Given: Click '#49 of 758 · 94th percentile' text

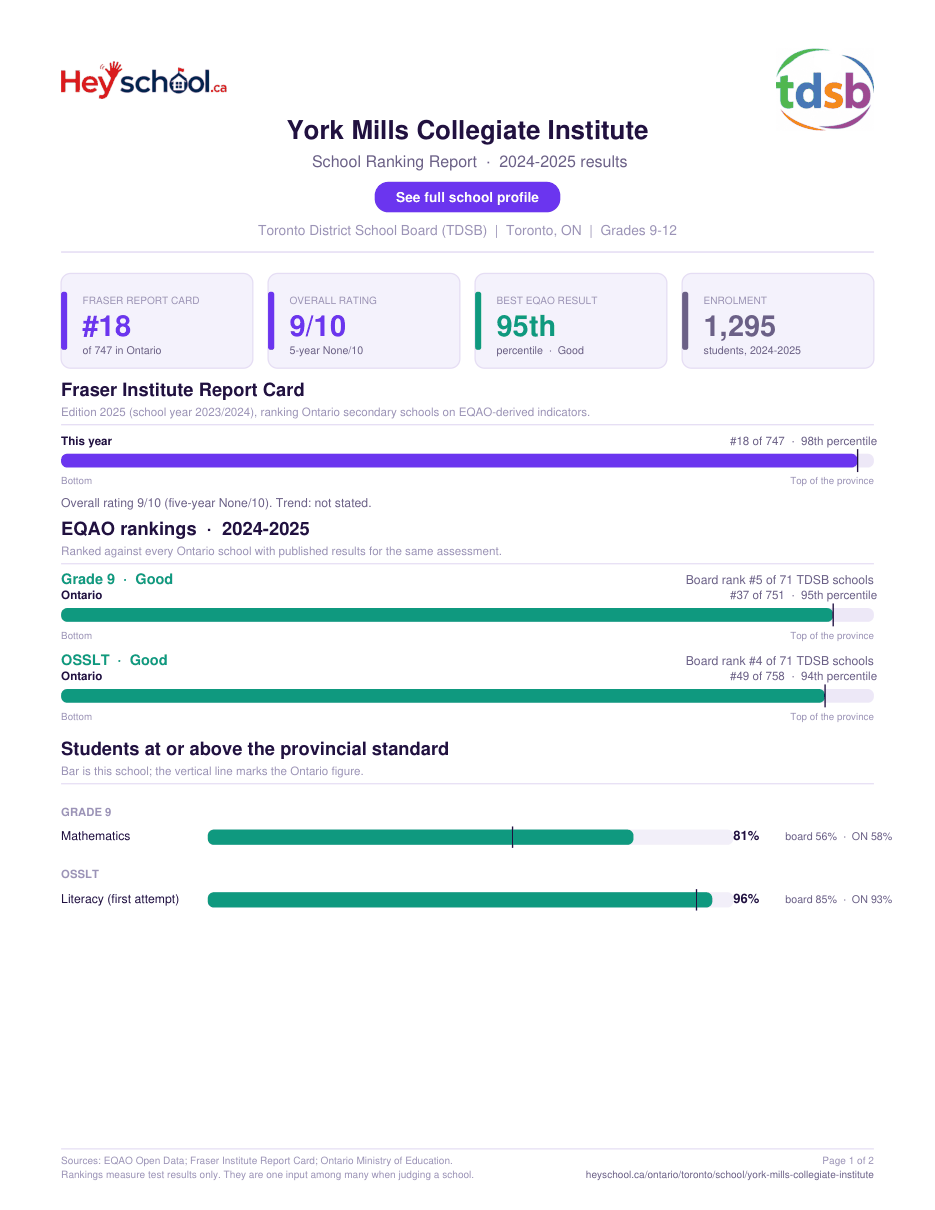Looking at the screenshot, I should point(803,677).
